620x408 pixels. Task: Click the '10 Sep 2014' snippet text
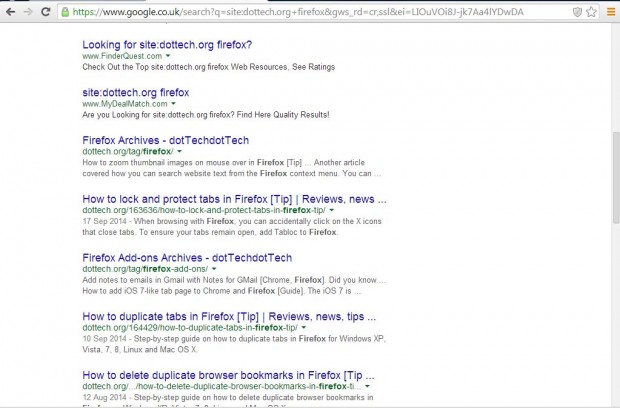click(104, 338)
